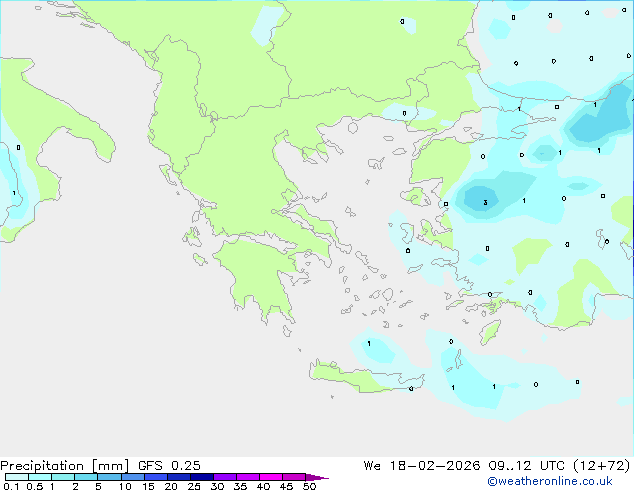
Task: Click the 0.1–0.5 mm legend swatch
Action: click(17, 477)
